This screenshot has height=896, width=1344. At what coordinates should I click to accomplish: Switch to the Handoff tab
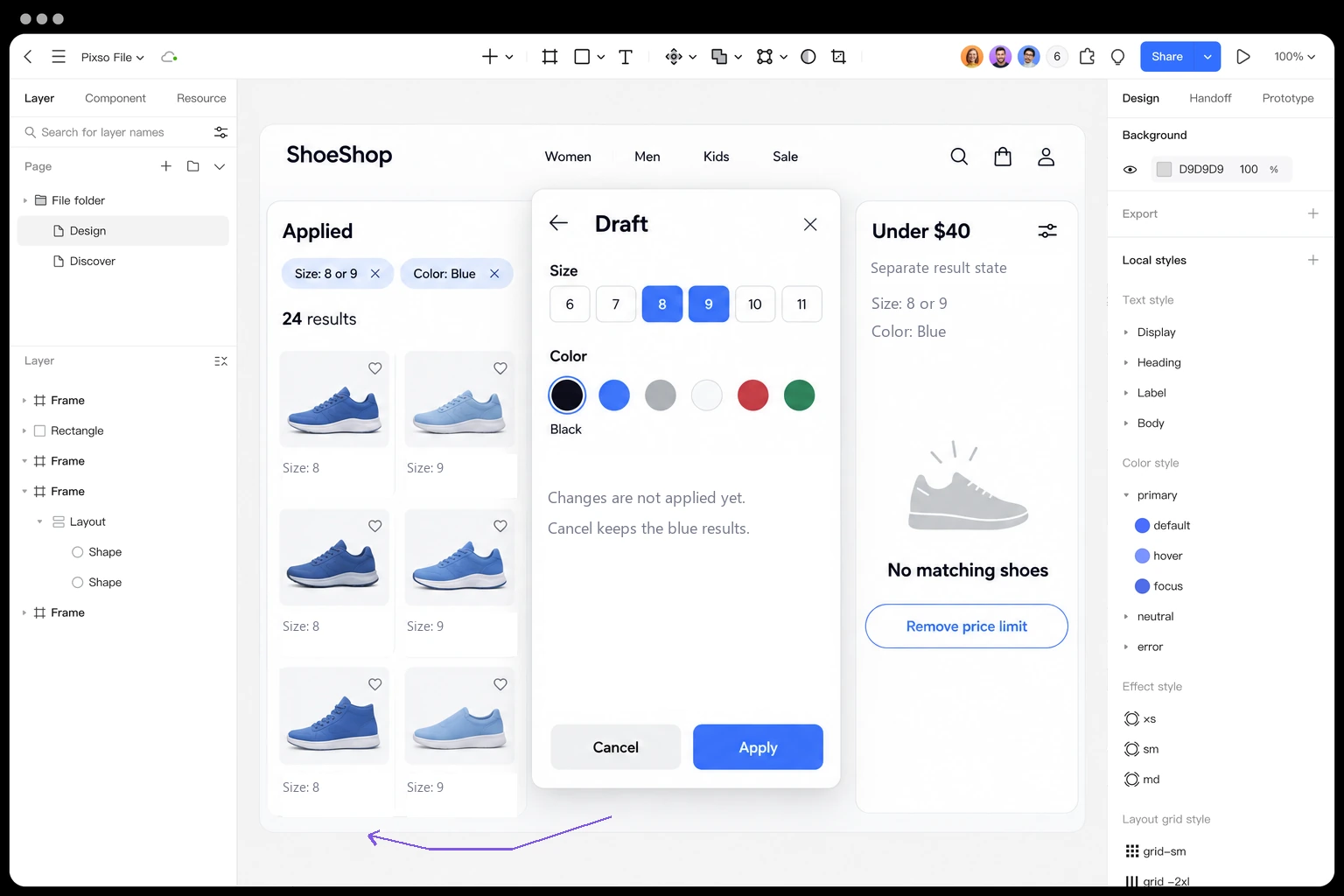pos(1210,98)
